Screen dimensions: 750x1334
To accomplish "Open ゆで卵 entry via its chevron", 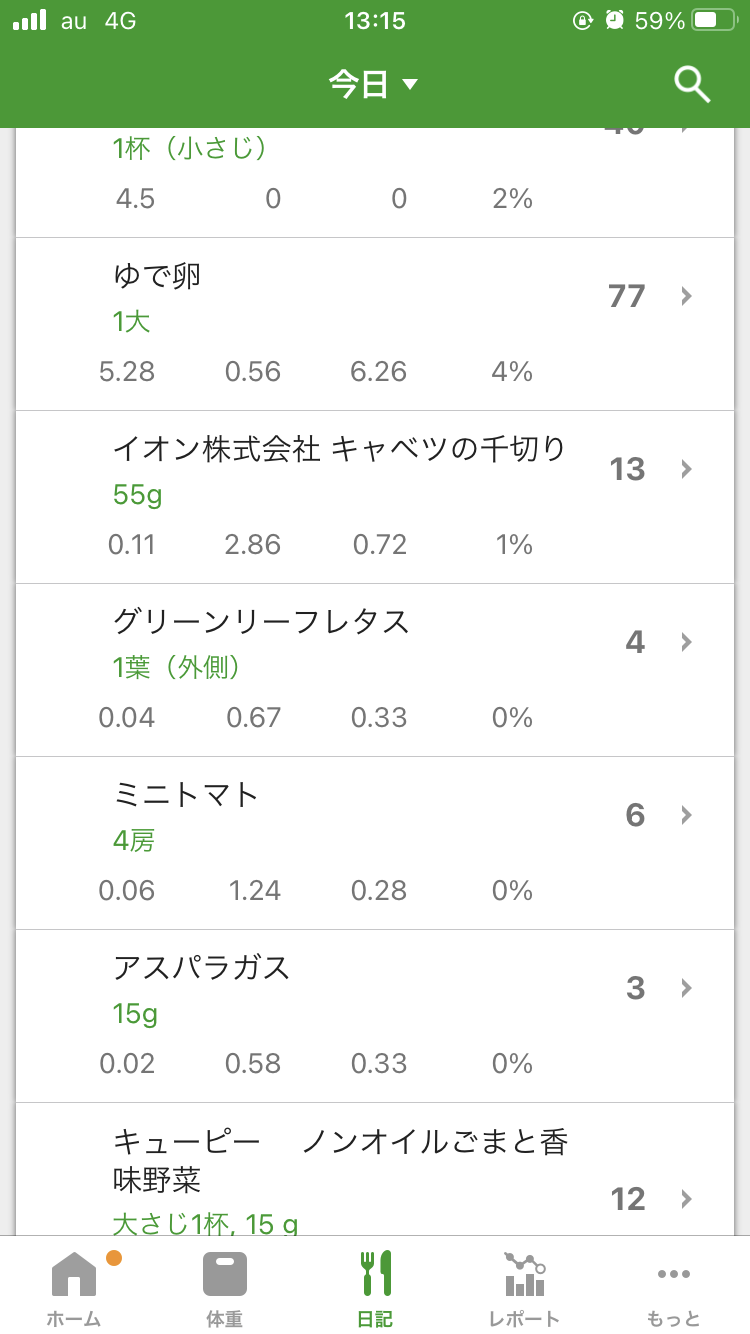I will point(686,296).
